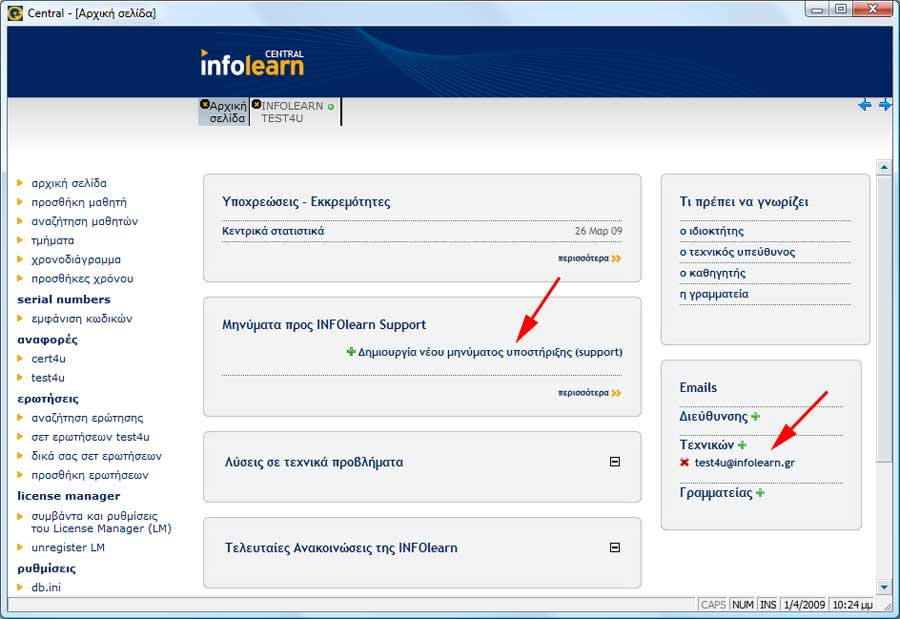Click the test4u@infolearn.gr email address
900x619 pixels.
tap(744, 462)
